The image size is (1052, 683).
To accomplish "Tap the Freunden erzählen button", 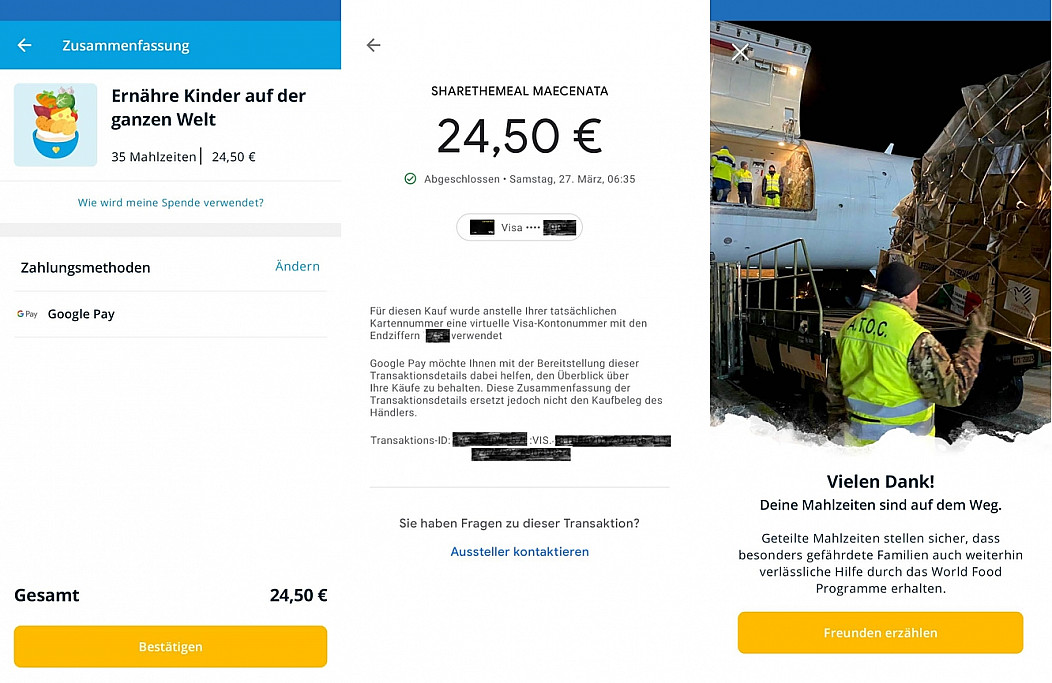I will click(x=880, y=633).
